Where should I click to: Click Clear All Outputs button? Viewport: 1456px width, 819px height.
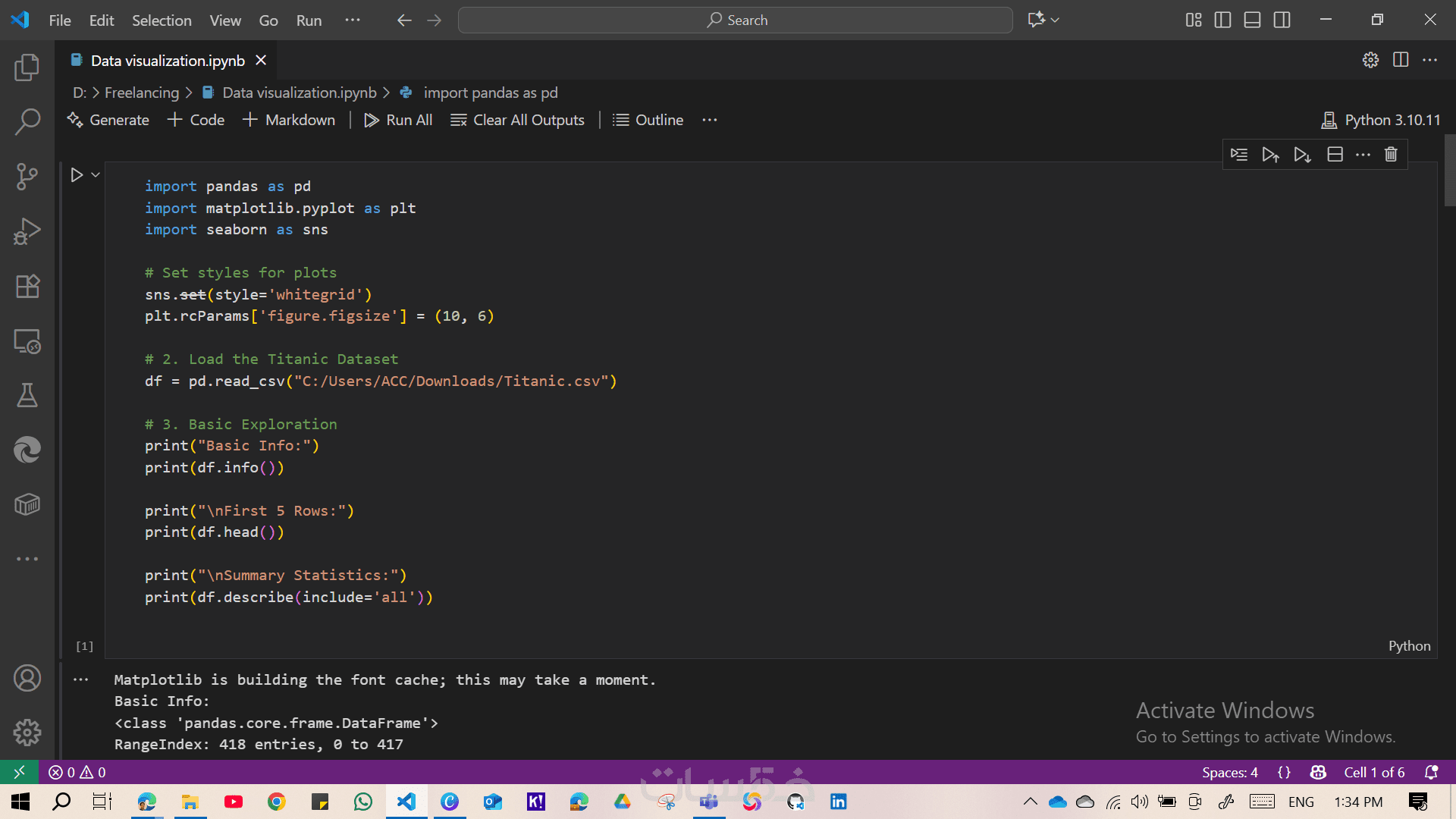tap(517, 120)
